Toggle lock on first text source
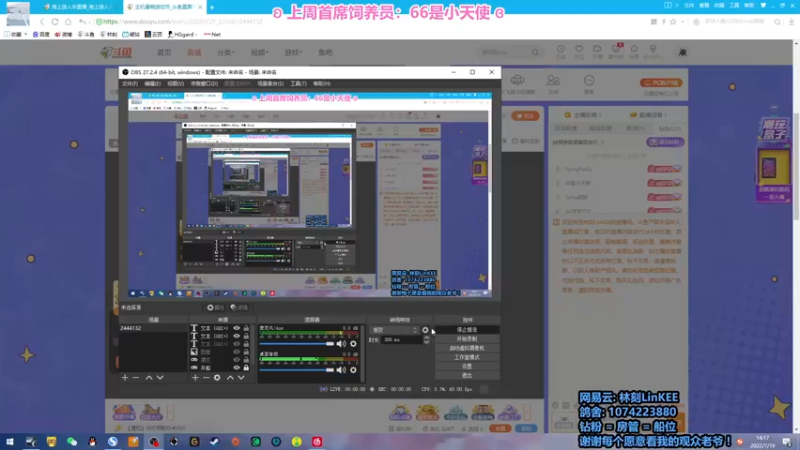Image resolution: width=800 pixels, height=450 pixels. [246, 328]
